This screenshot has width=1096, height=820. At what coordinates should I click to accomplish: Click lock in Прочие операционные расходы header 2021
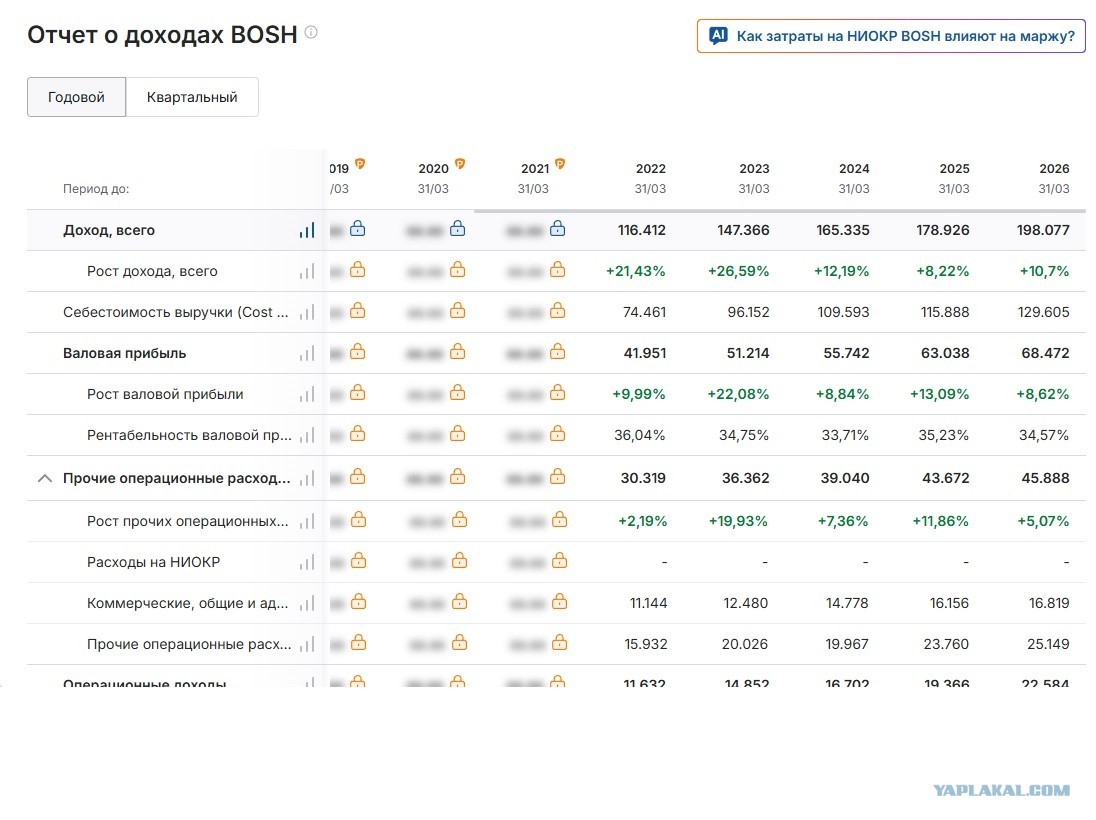558,477
